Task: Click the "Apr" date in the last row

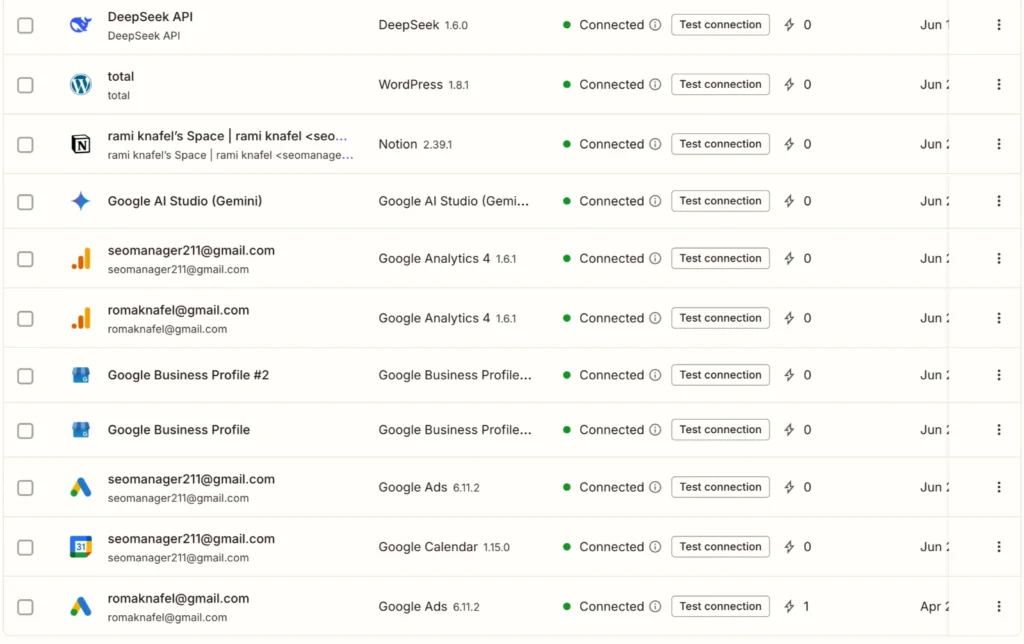Action: point(934,607)
